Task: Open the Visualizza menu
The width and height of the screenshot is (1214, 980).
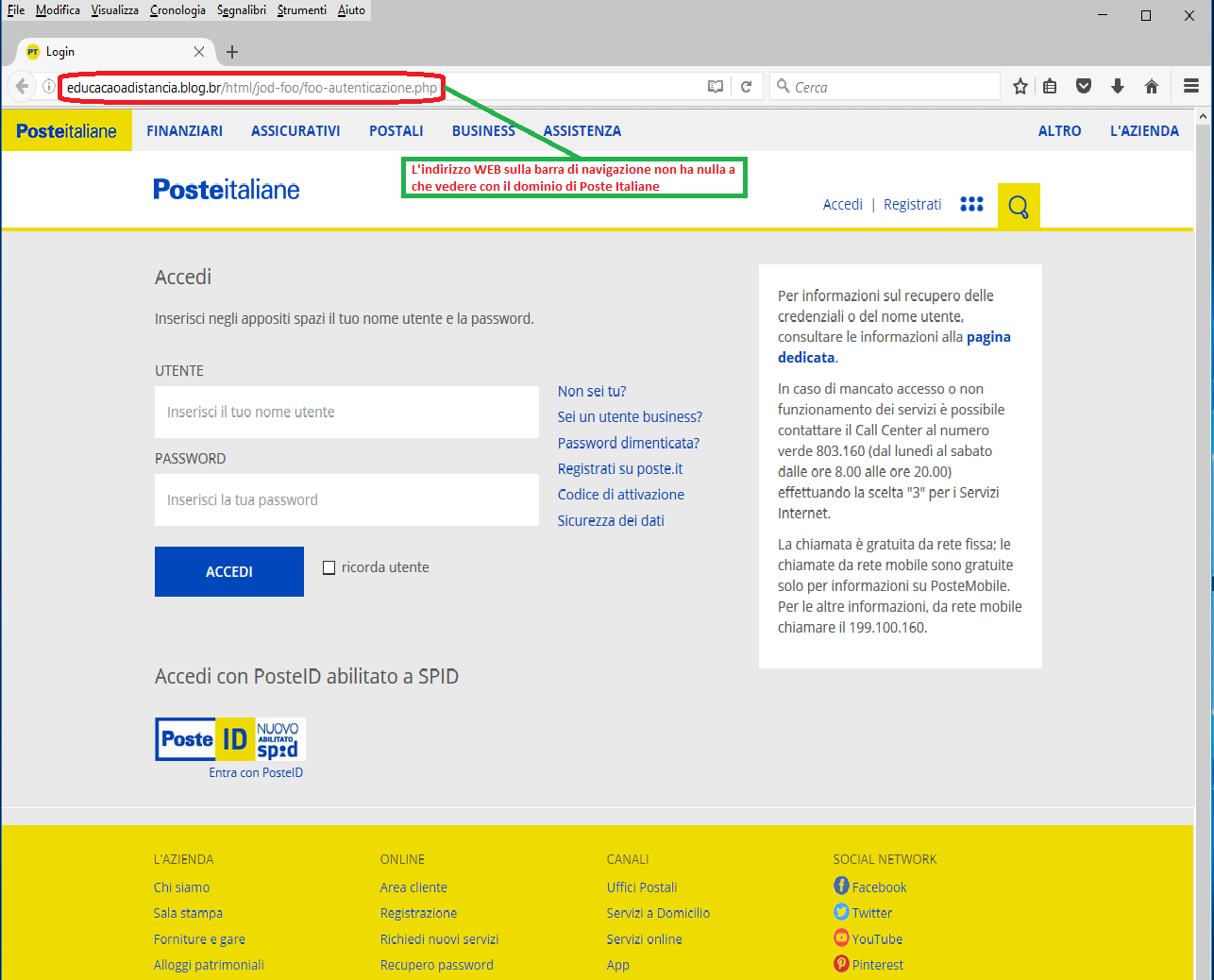Action: [115, 10]
